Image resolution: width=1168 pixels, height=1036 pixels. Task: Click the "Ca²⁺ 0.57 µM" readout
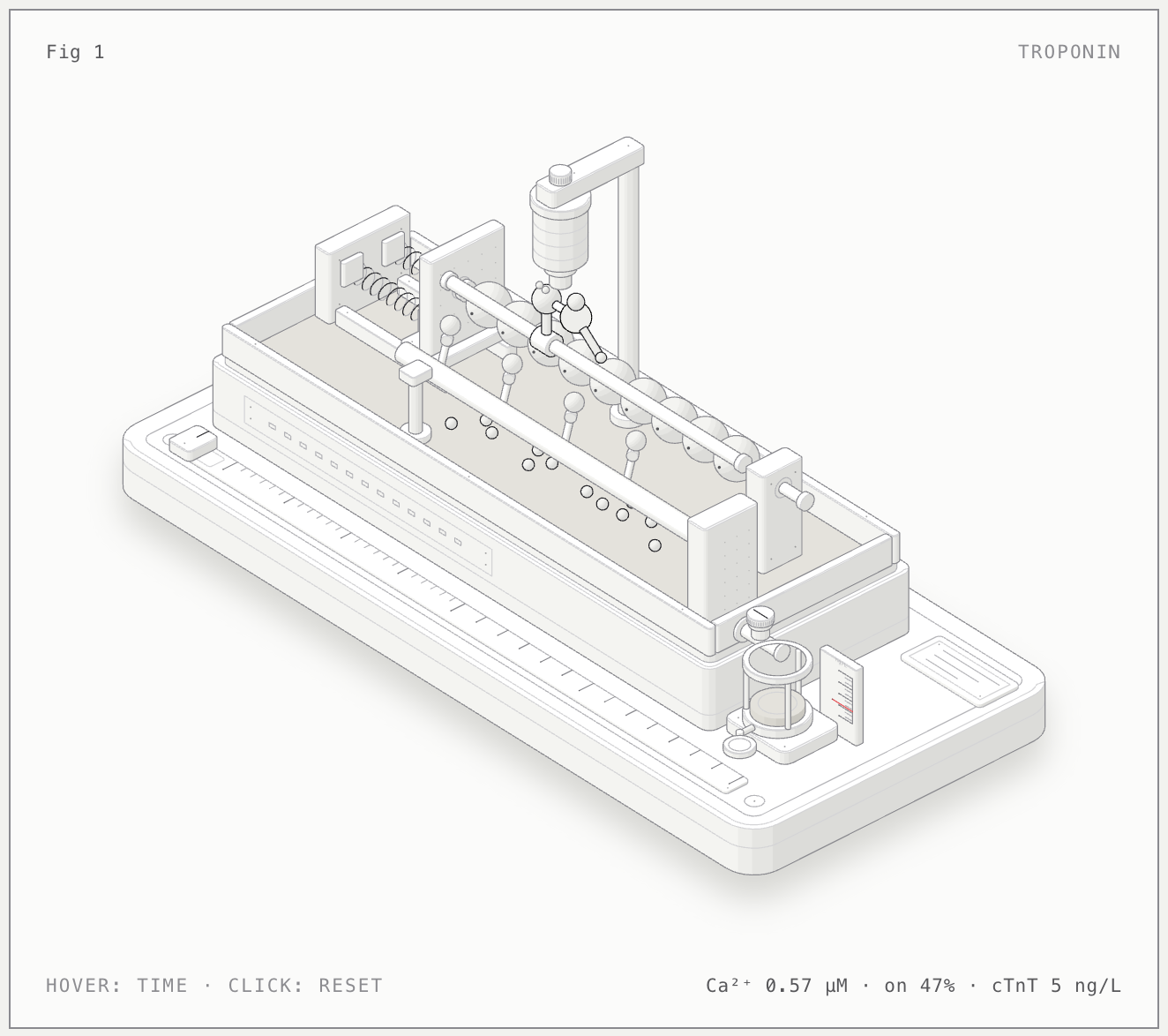click(776, 985)
